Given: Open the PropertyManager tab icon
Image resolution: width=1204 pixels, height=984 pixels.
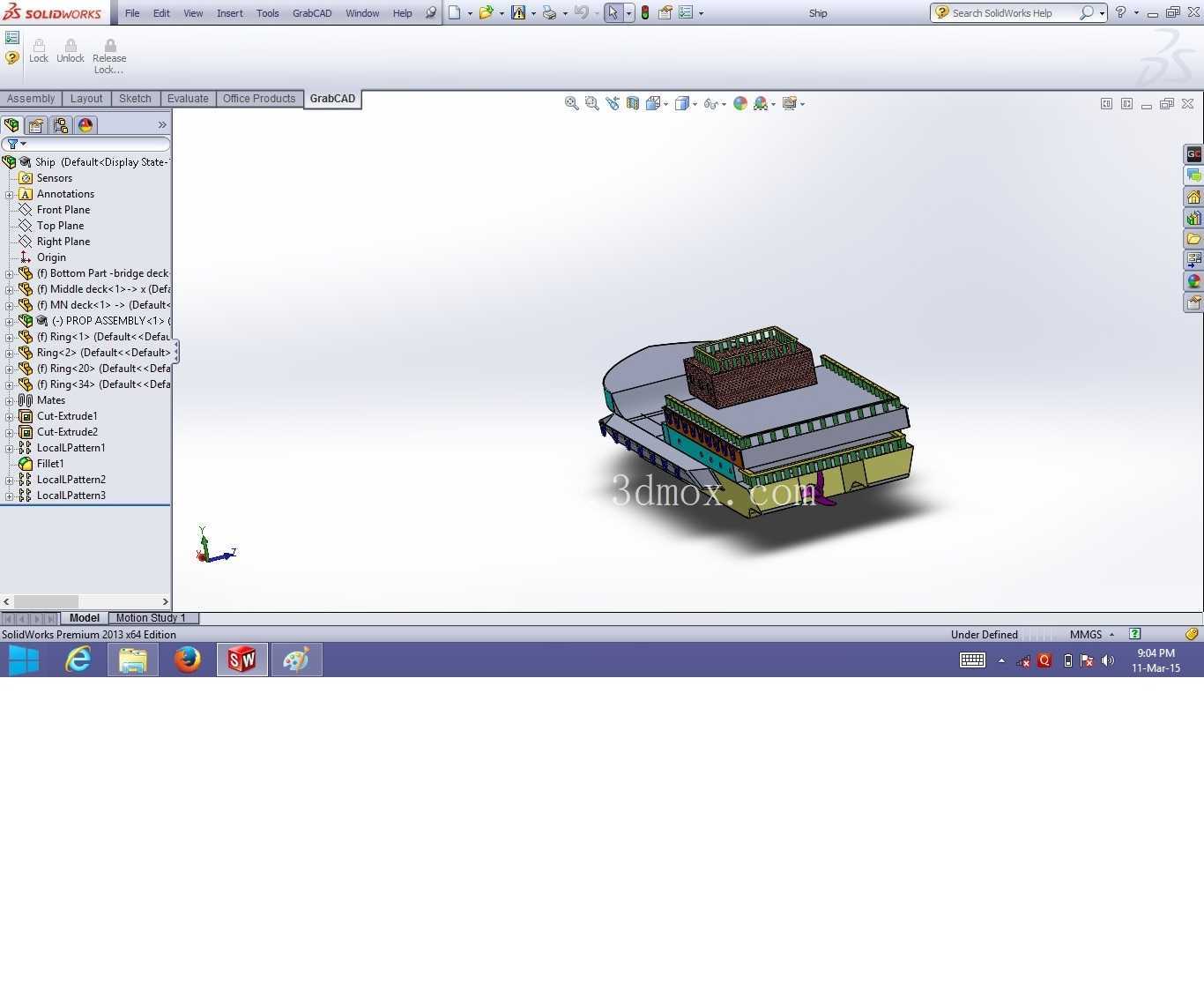Looking at the screenshot, I should point(36,124).
